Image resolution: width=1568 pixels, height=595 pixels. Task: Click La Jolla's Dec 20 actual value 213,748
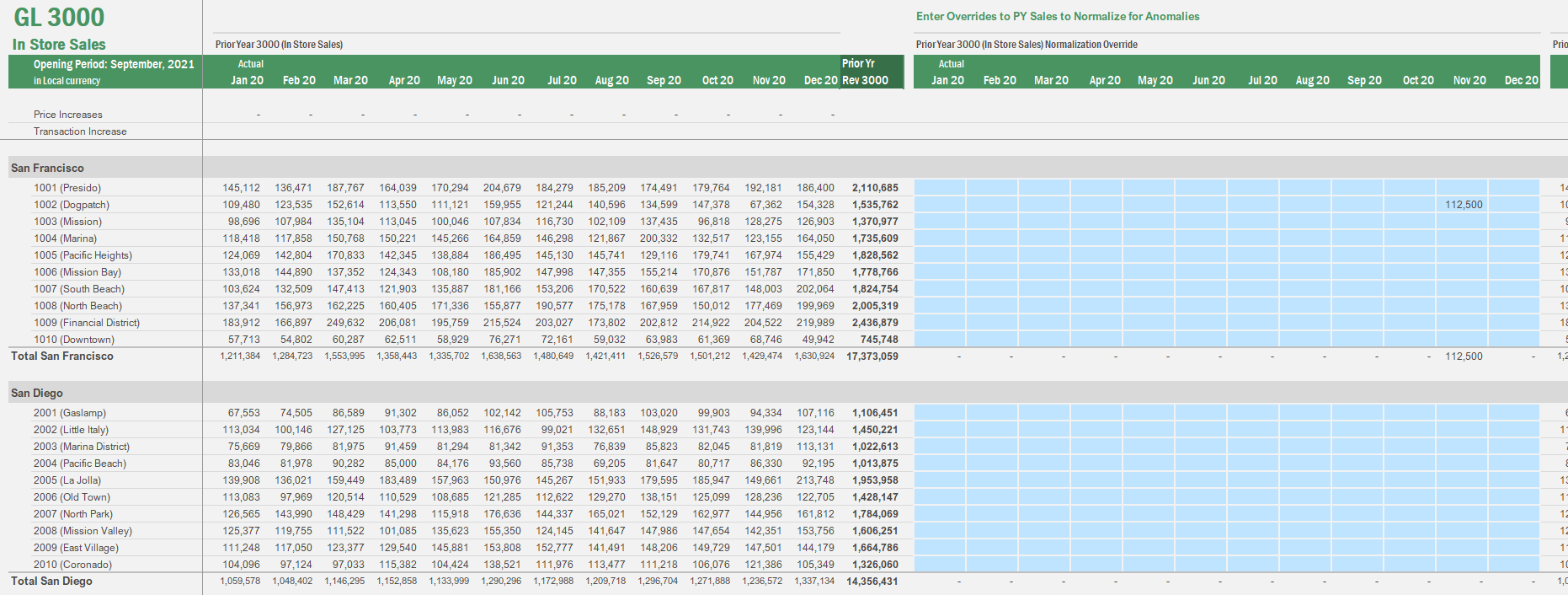pos(815,480)
